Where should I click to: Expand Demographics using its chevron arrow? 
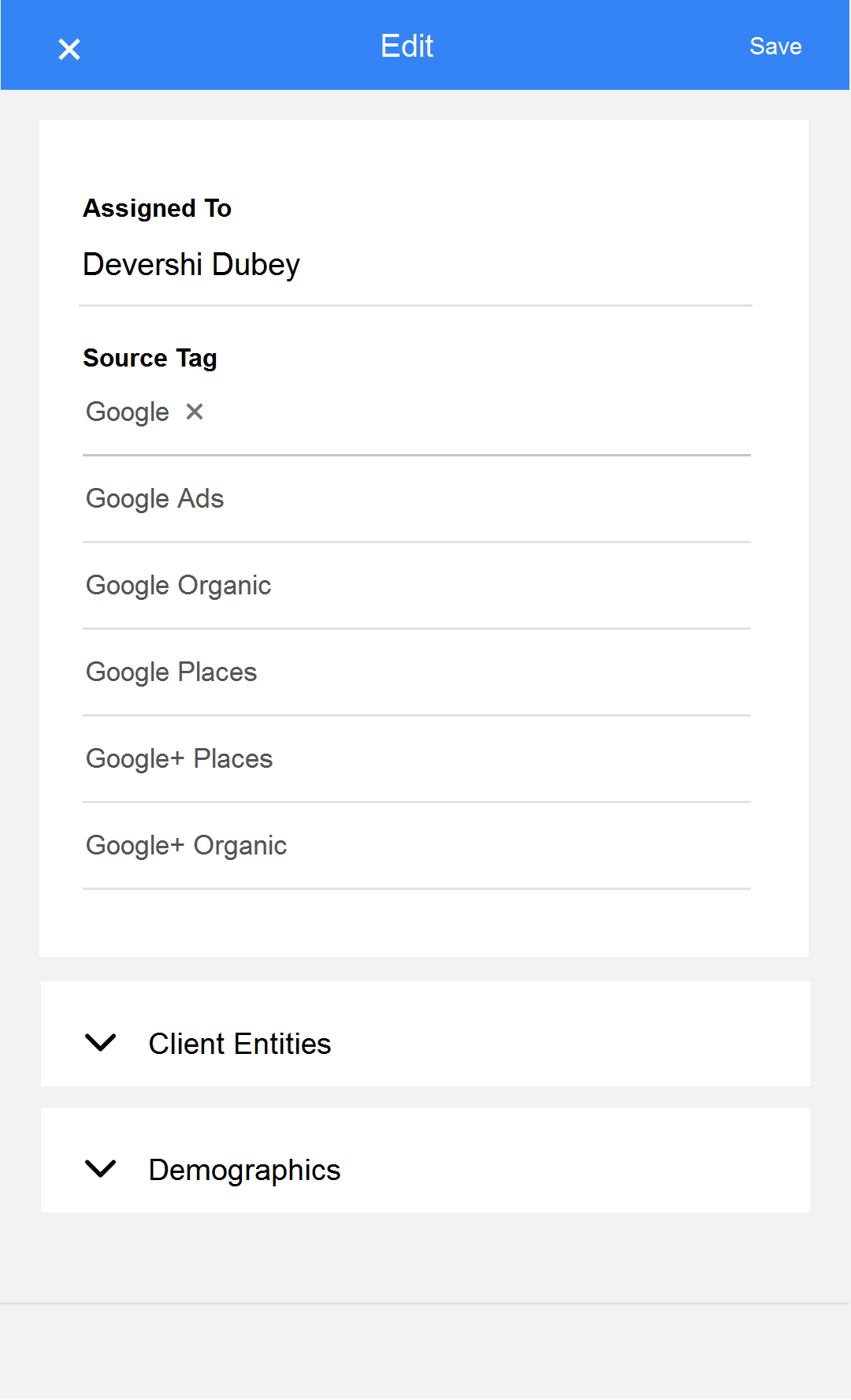[100, 1168]
